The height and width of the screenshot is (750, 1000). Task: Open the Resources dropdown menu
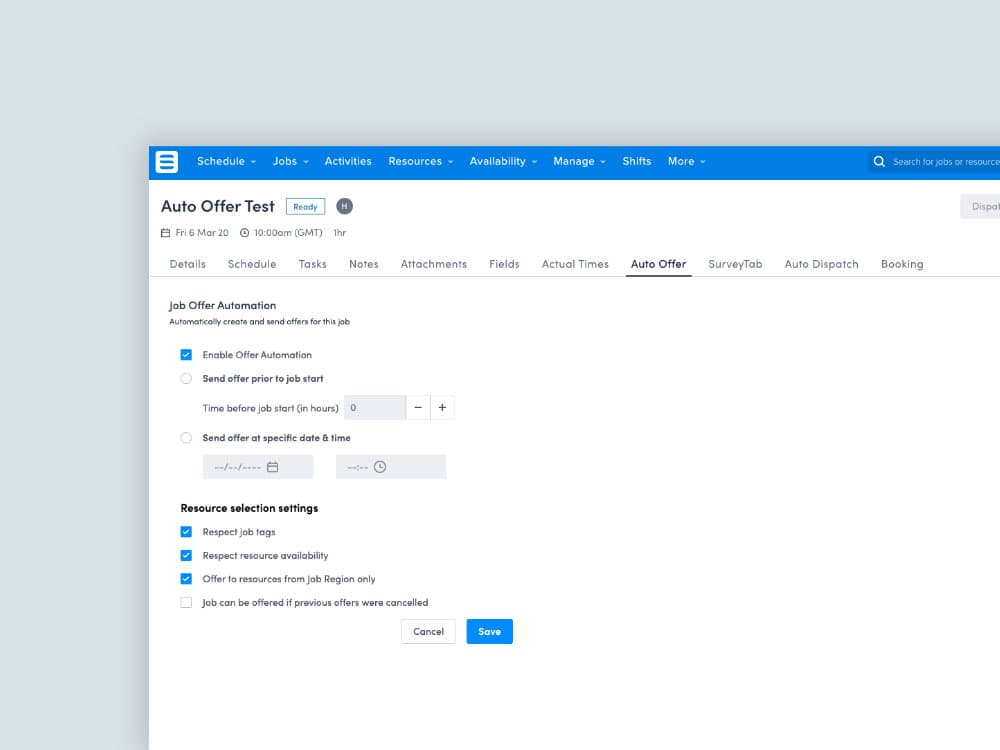tap(421, 161)
